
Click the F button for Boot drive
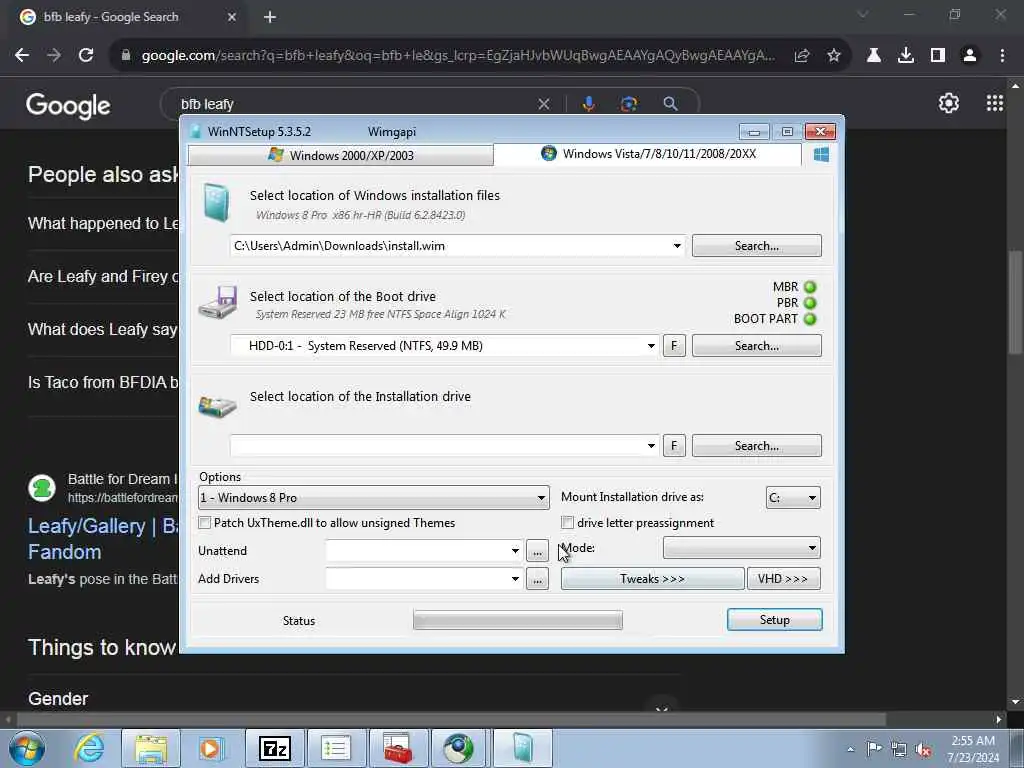coord(674,346)
